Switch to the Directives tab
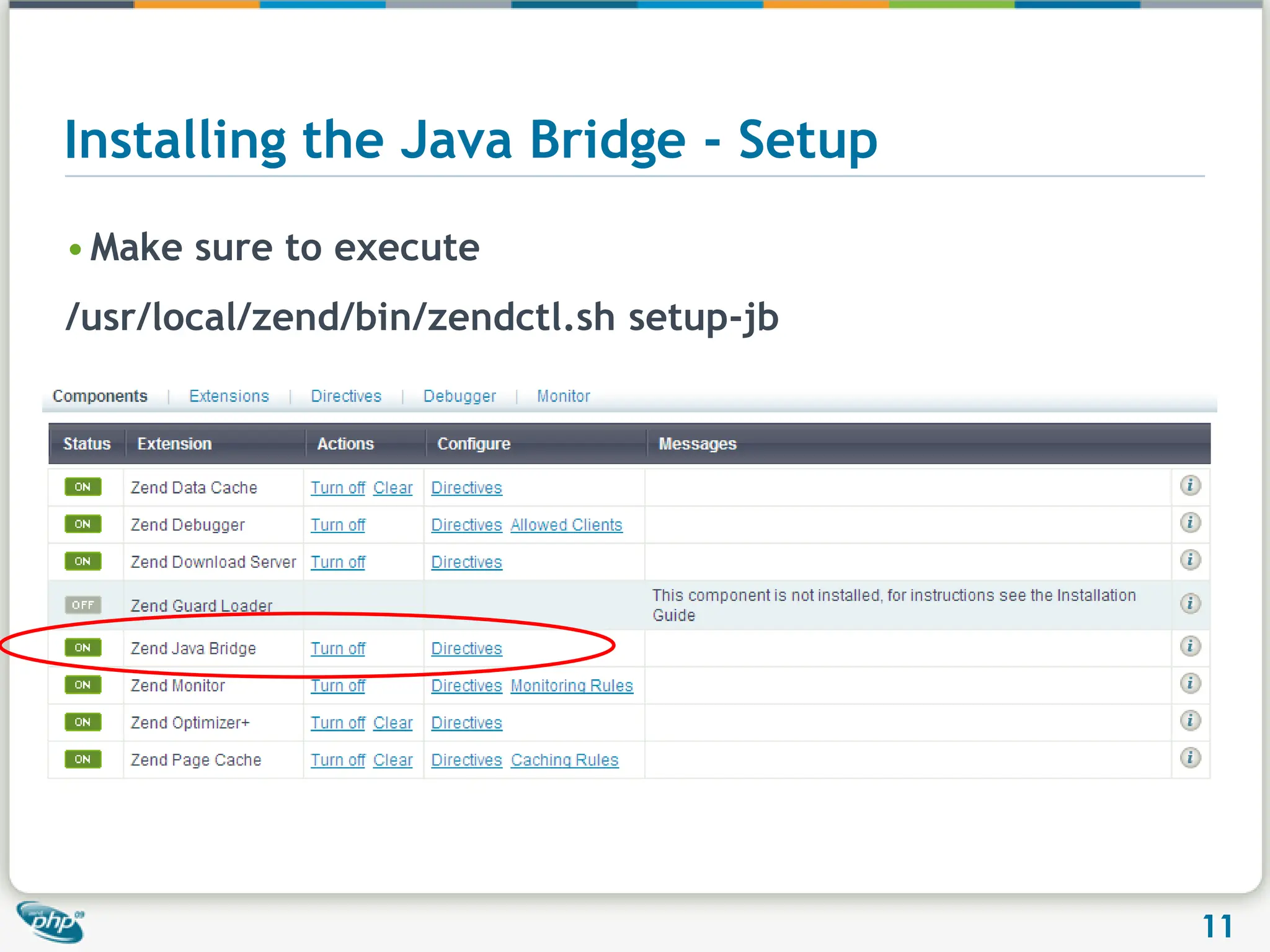 click(x=346, y=396)
